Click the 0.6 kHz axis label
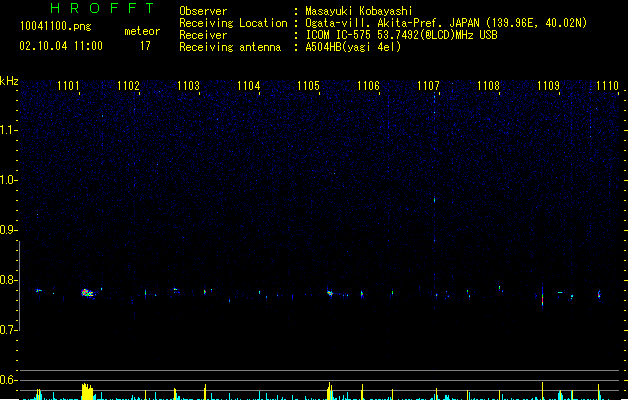This screenshot has height=400, width=629. click(x=8, y=380)
